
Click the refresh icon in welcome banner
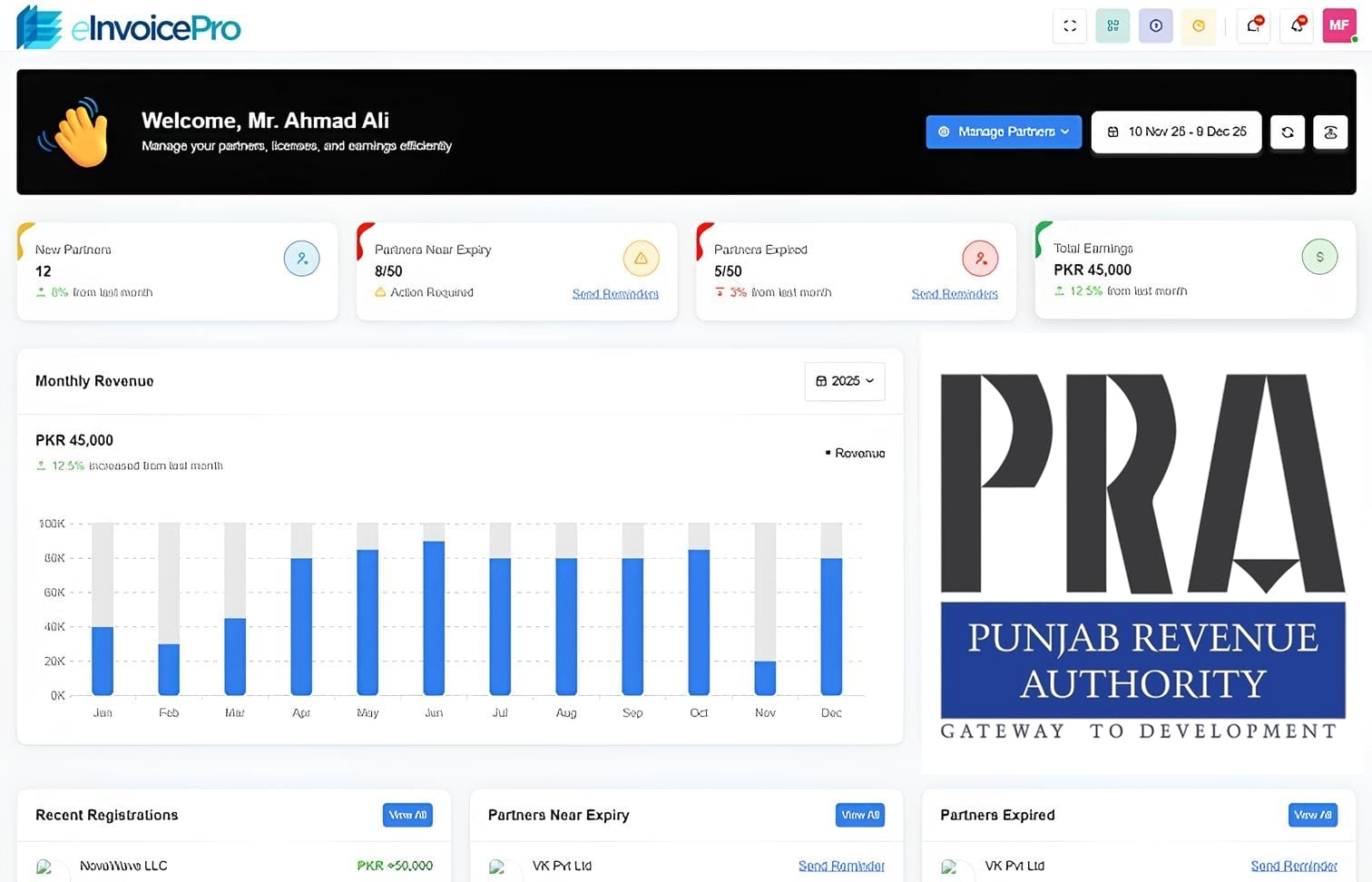(1287, 132)
